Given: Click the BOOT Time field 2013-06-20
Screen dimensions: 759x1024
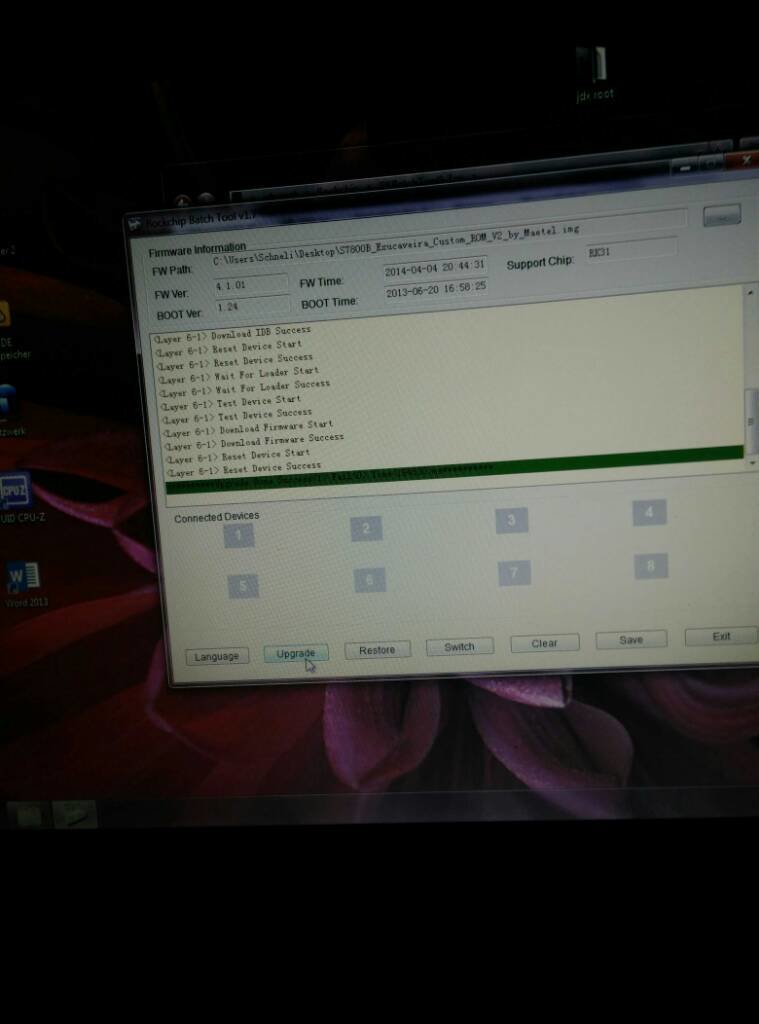Looking at the screenshot, I should pos(436,290).
